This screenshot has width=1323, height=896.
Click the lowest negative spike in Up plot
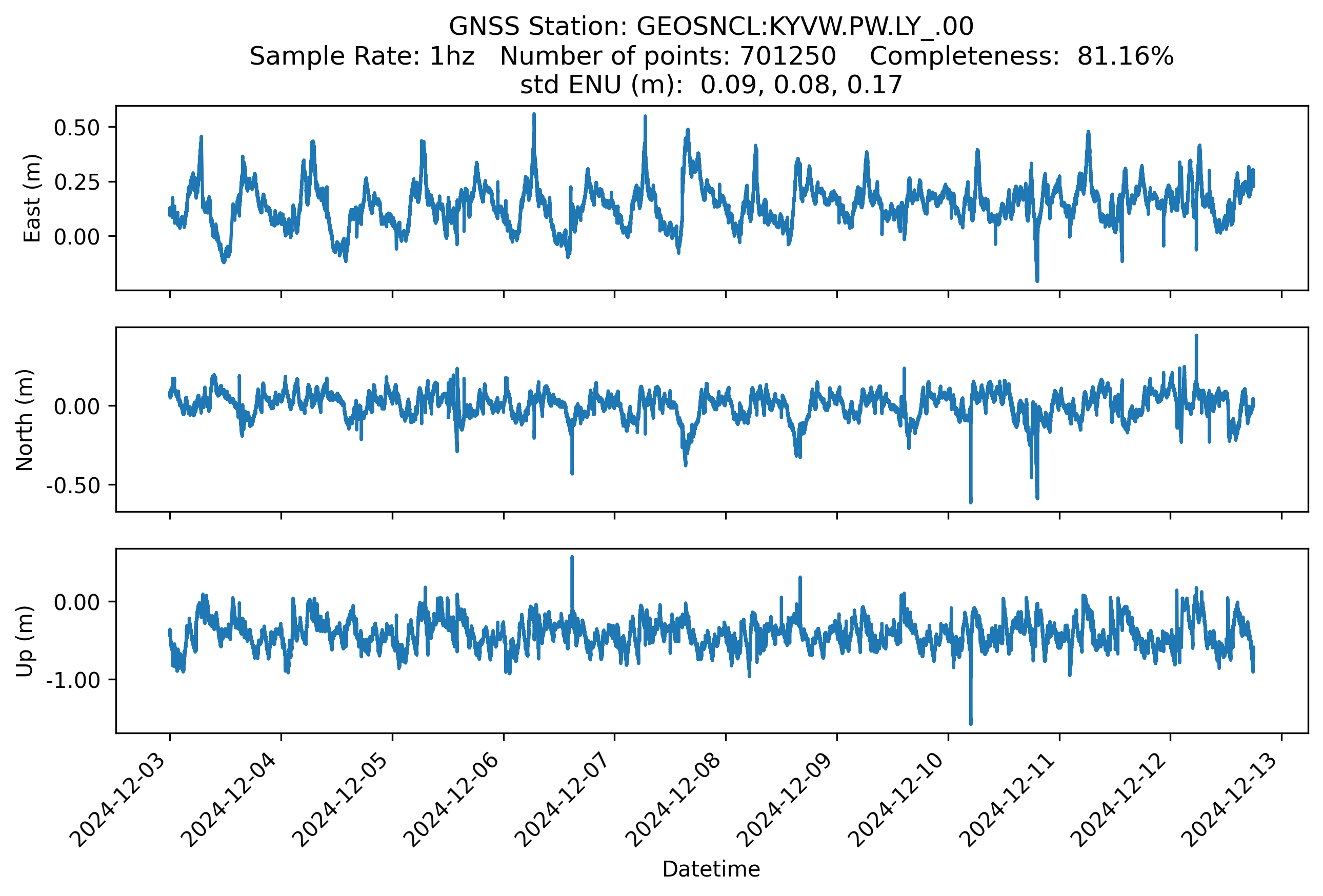[971, 721]
